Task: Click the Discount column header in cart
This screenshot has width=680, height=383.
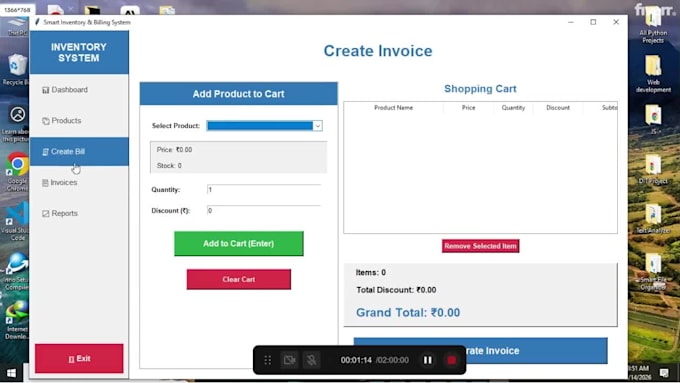Action: click(x=558, y=108)
